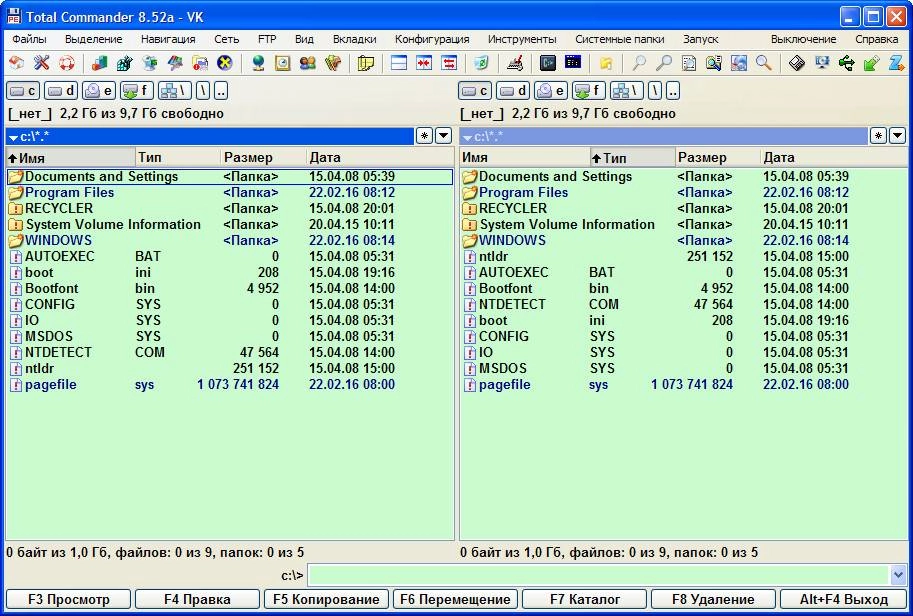Switch left panel to drive e
This screenshot has height=616, width=913.
99,91
